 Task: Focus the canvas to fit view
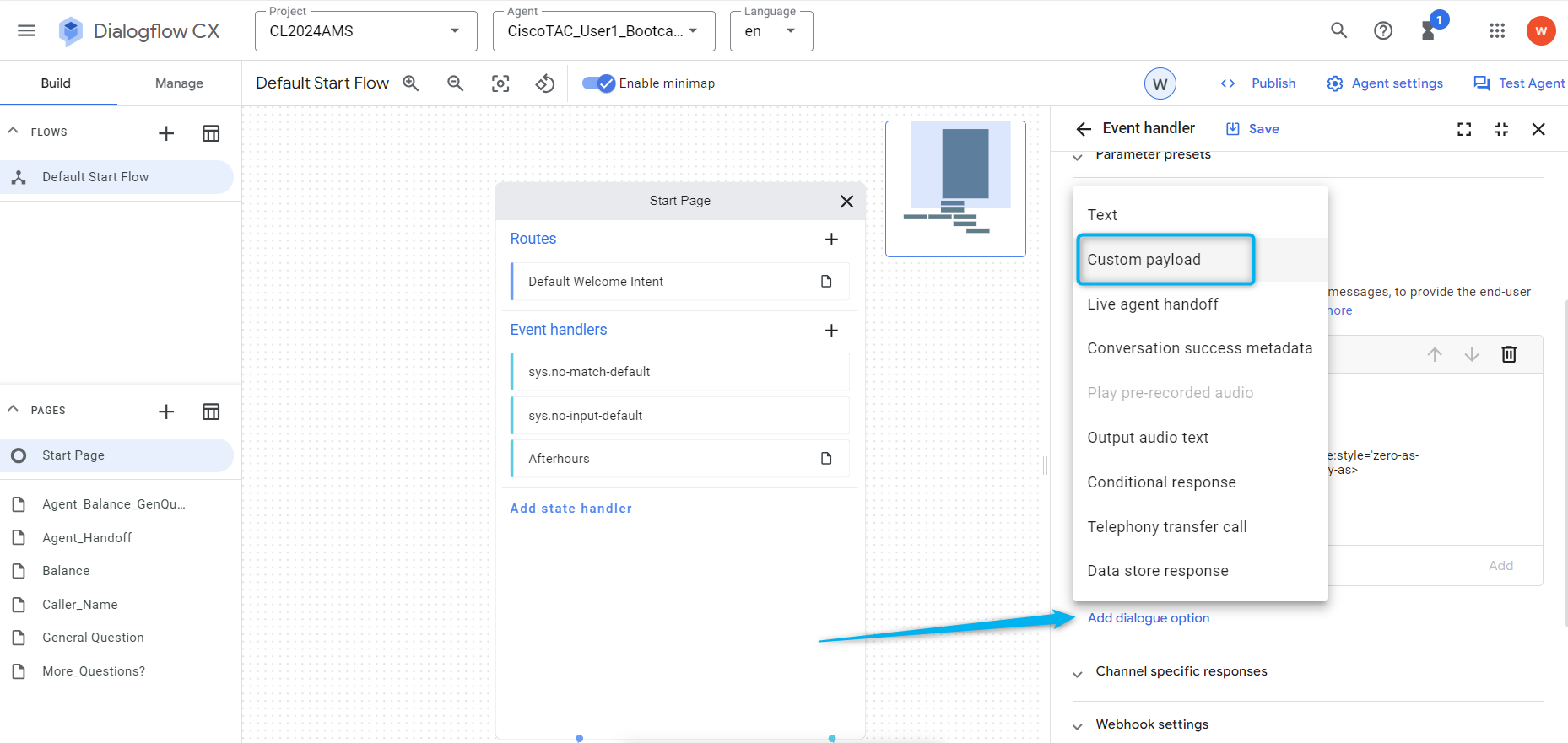point(500,83)
